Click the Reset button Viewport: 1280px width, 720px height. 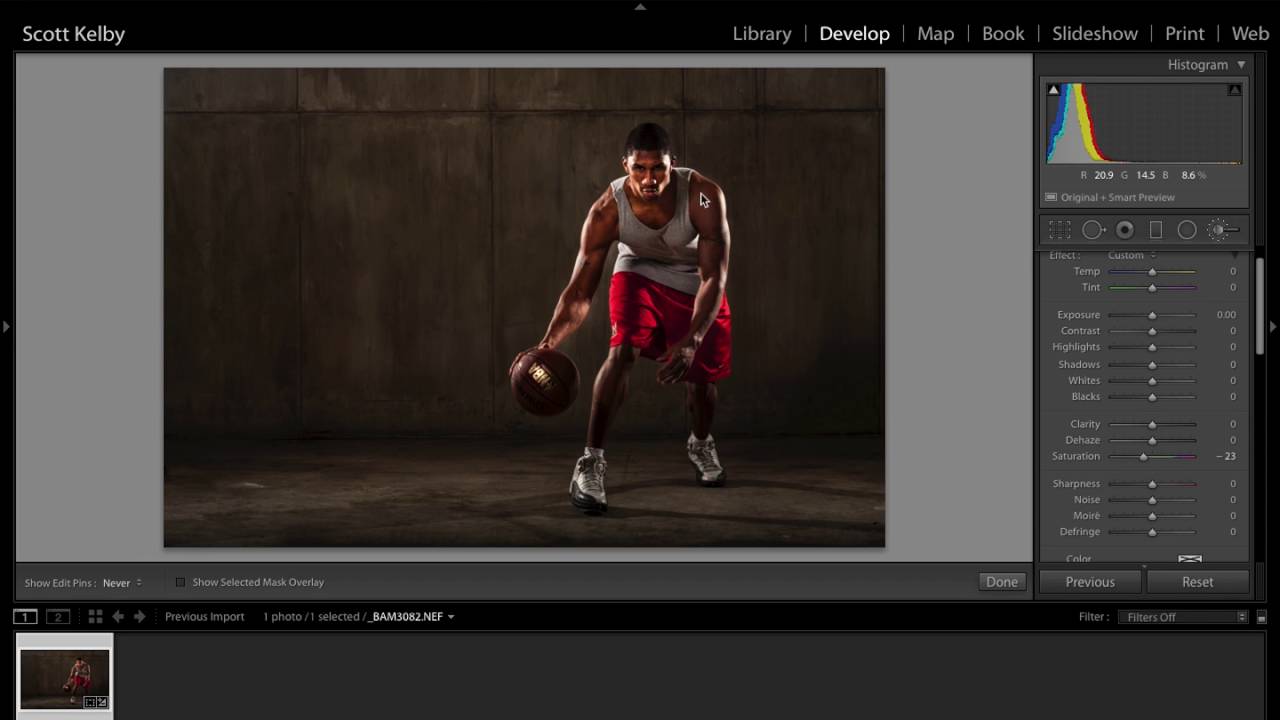1197,582
